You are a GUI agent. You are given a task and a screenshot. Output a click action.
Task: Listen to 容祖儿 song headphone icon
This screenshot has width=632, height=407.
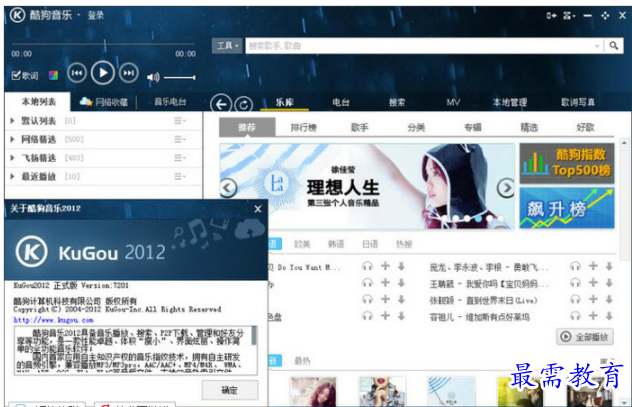pos(575,316)
